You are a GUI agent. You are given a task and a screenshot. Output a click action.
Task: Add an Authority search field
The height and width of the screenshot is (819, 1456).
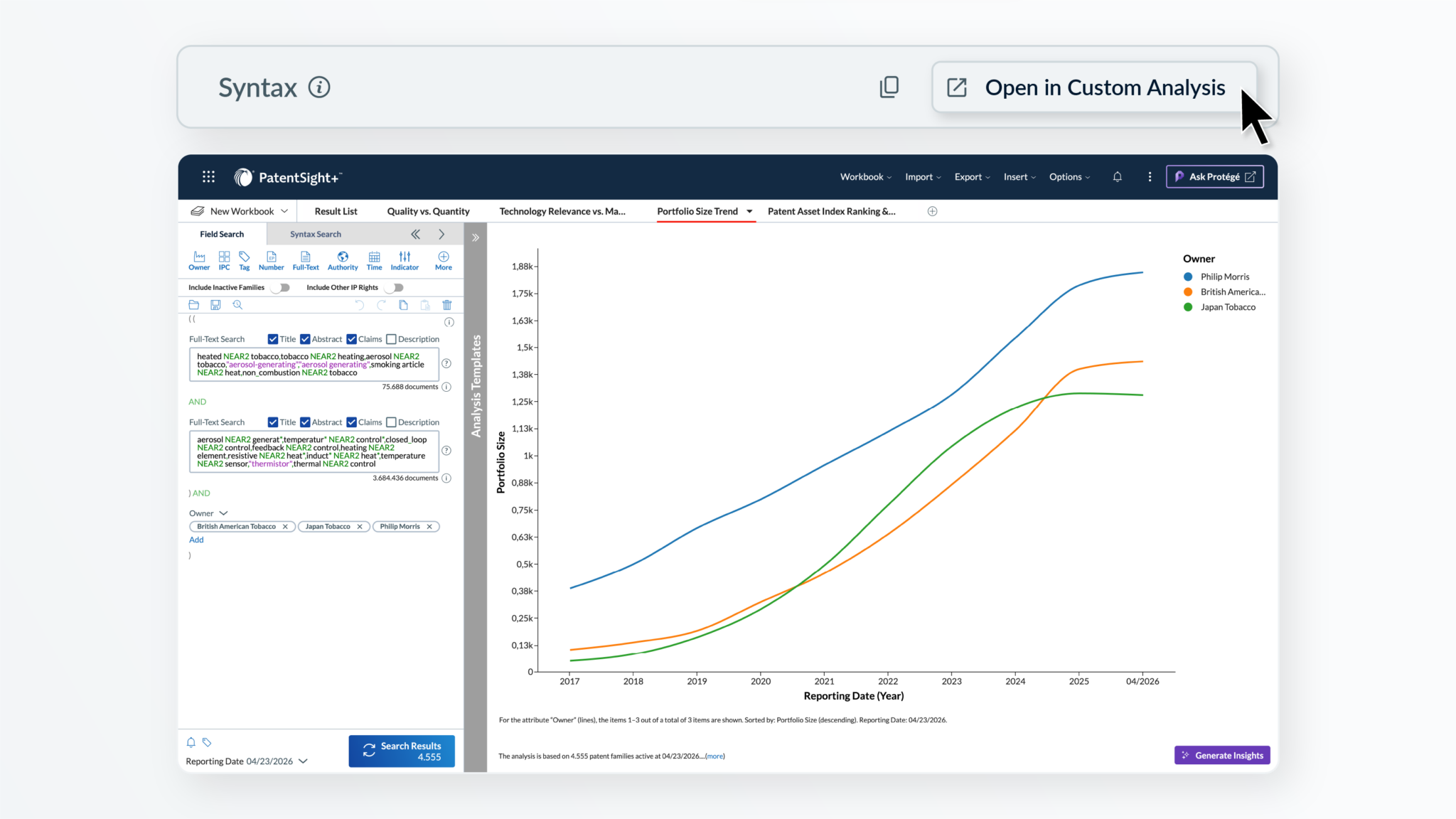pyautogui.click(x=343, y=260)
